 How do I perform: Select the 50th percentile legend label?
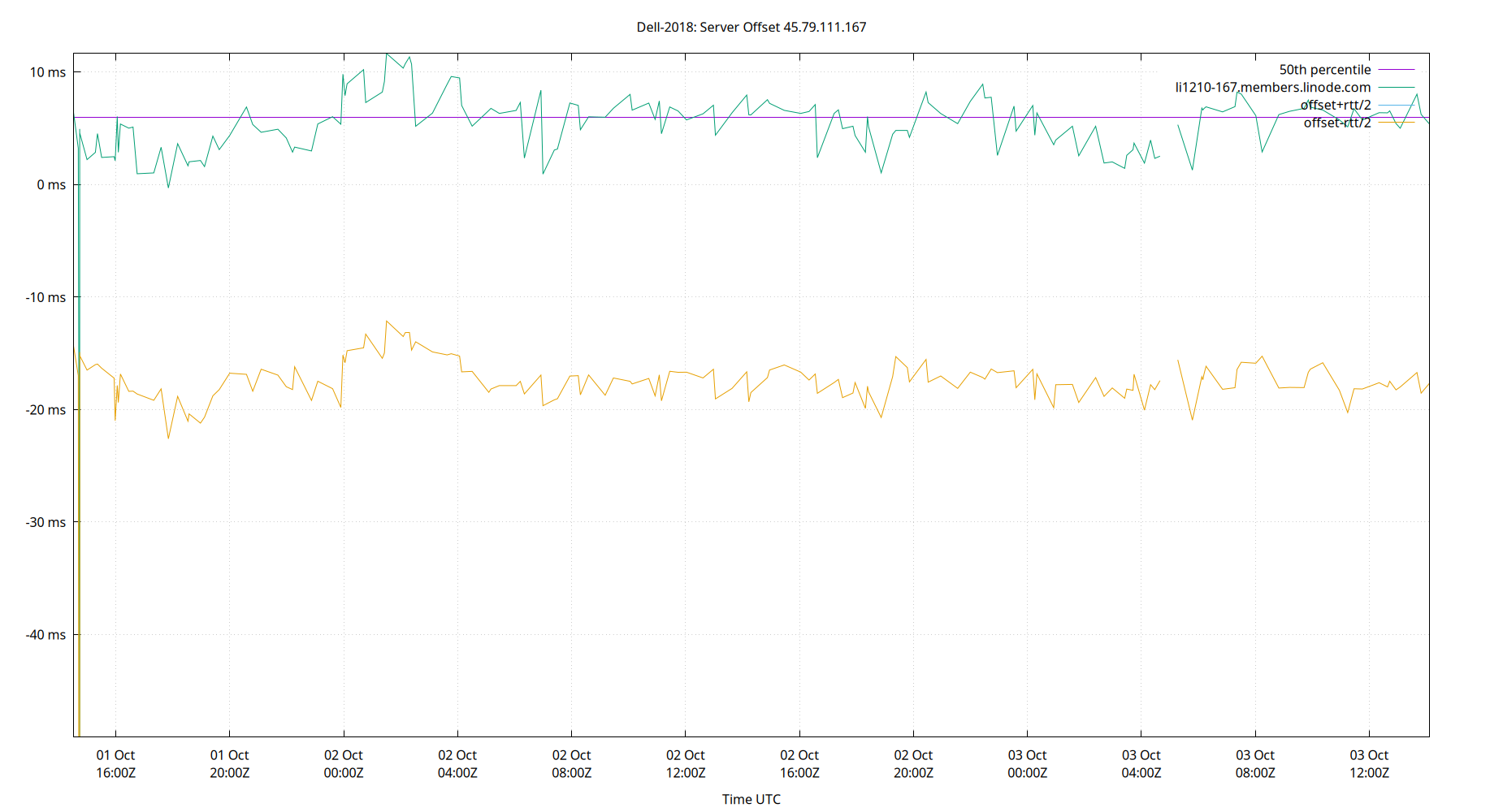click(x=1325, y=70)
